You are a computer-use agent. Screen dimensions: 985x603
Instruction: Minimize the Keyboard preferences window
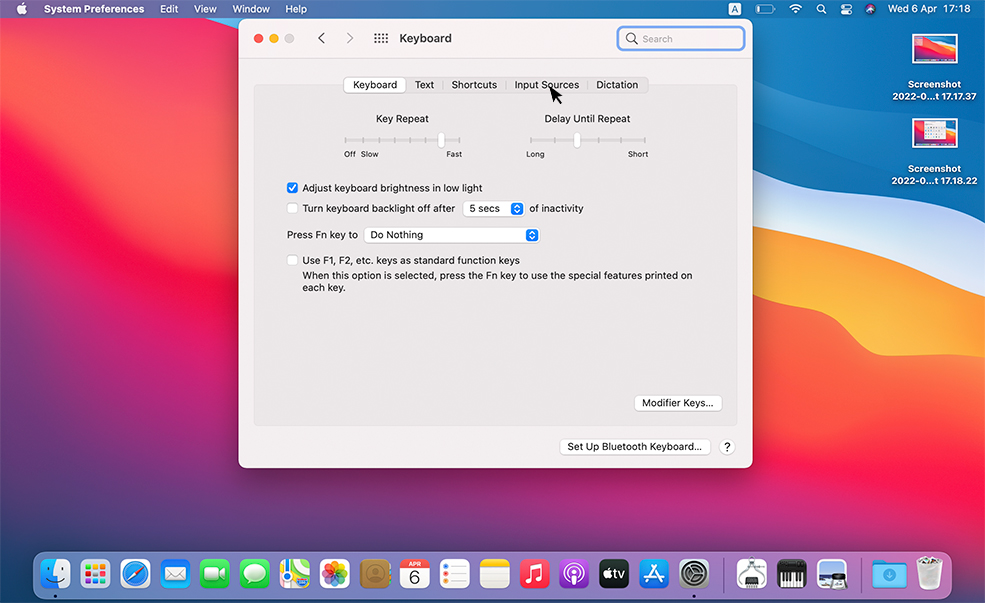click(x=274, y=38)
